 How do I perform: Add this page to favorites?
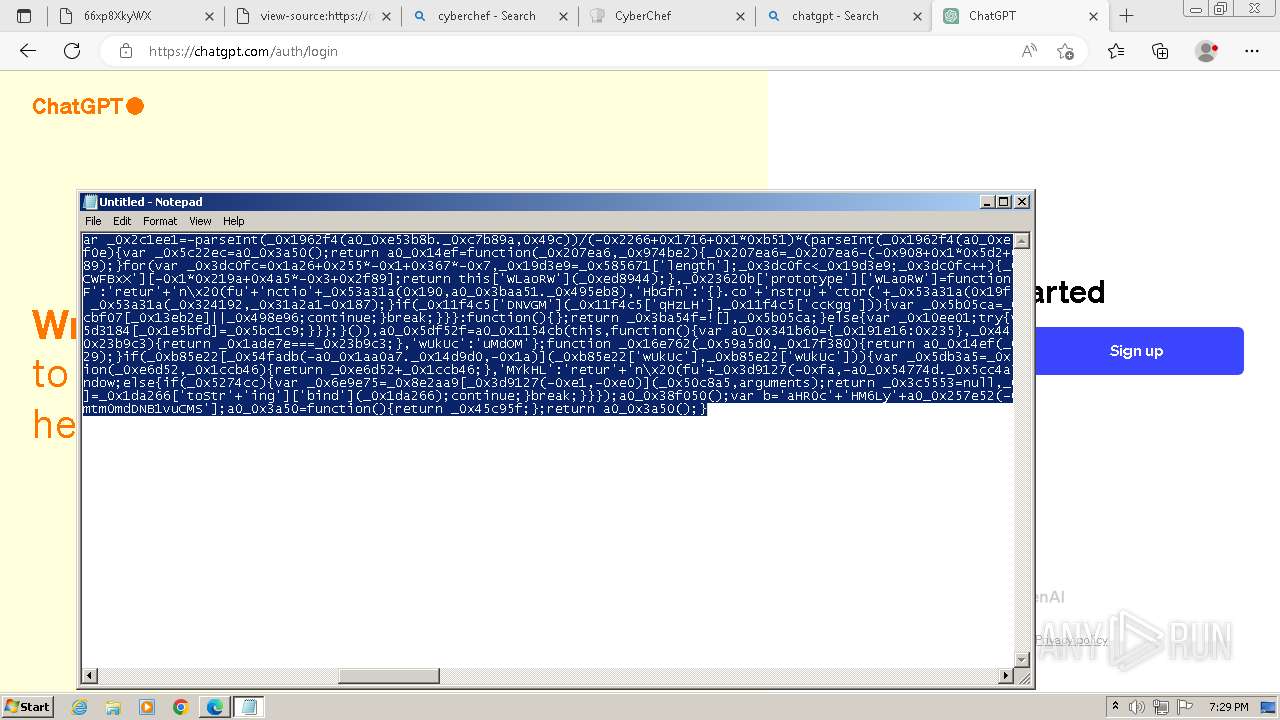tap(1066, 51)
